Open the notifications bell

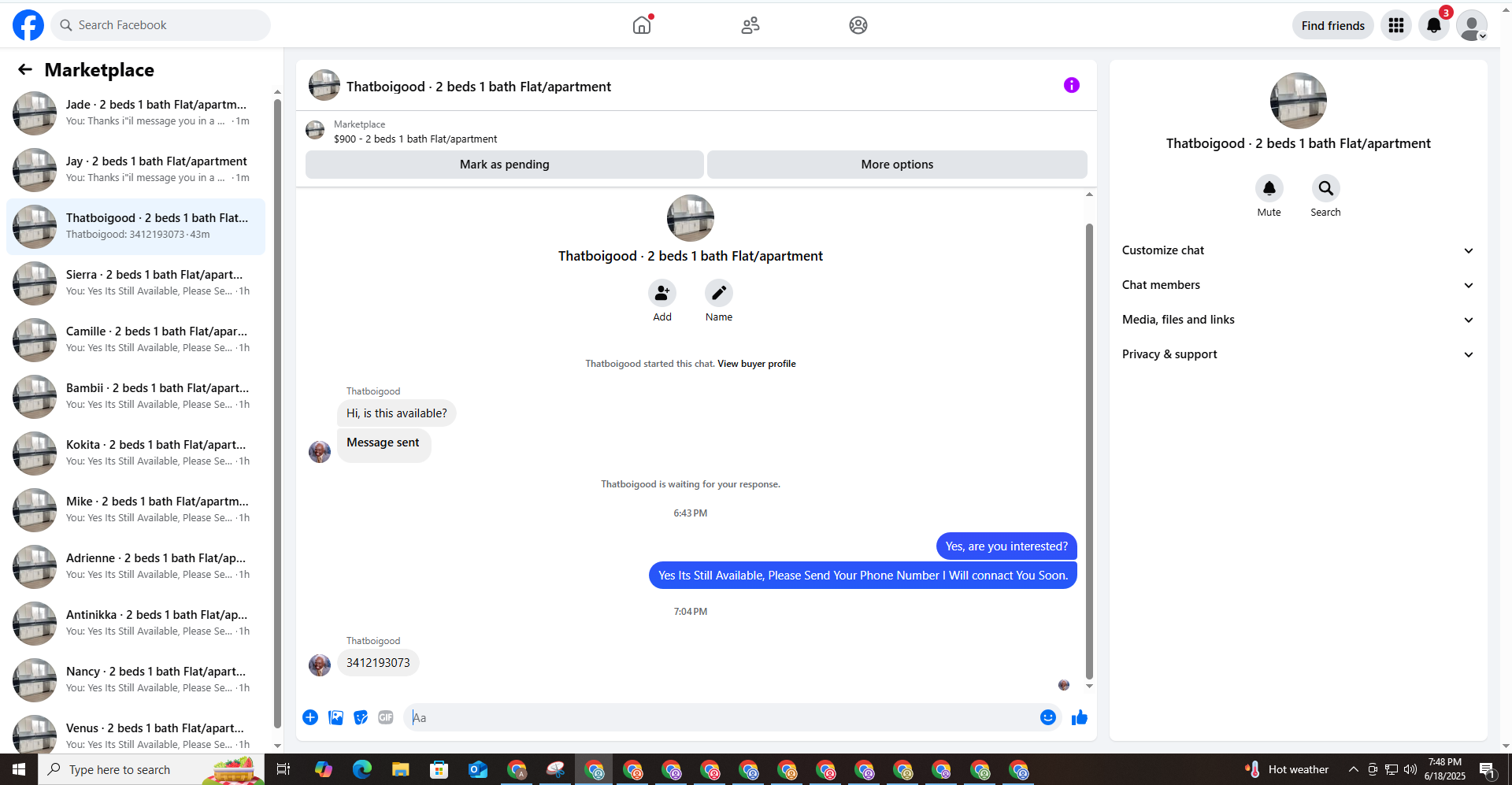point(1434,25)
